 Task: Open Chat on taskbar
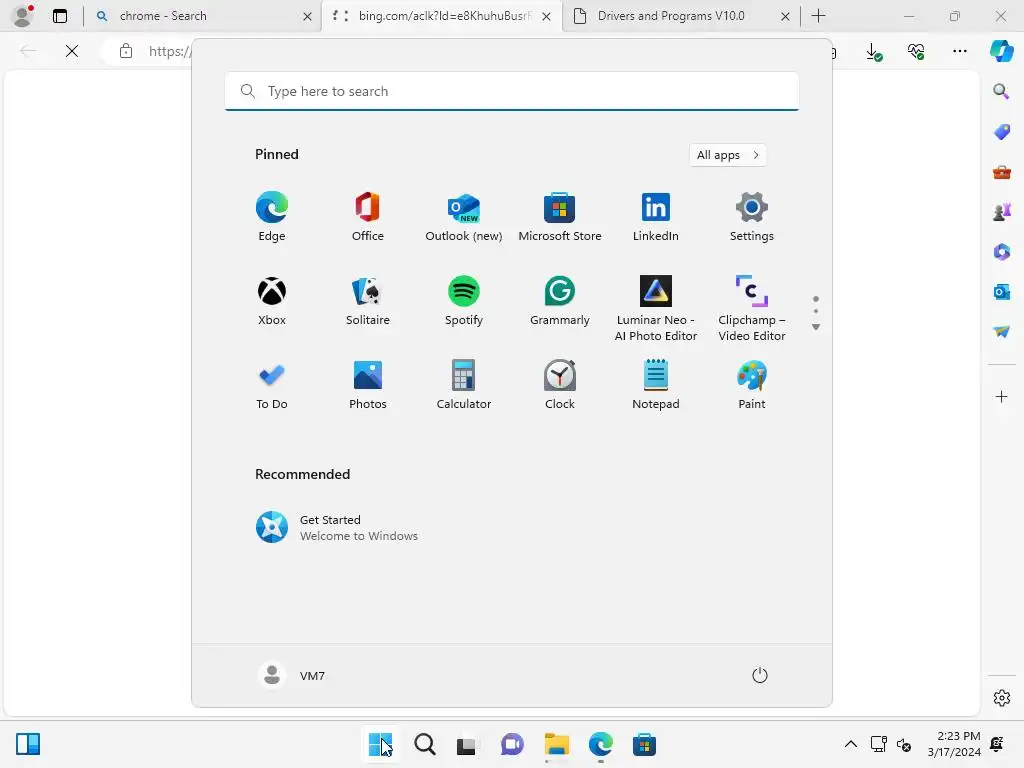(x=512, y=744)
